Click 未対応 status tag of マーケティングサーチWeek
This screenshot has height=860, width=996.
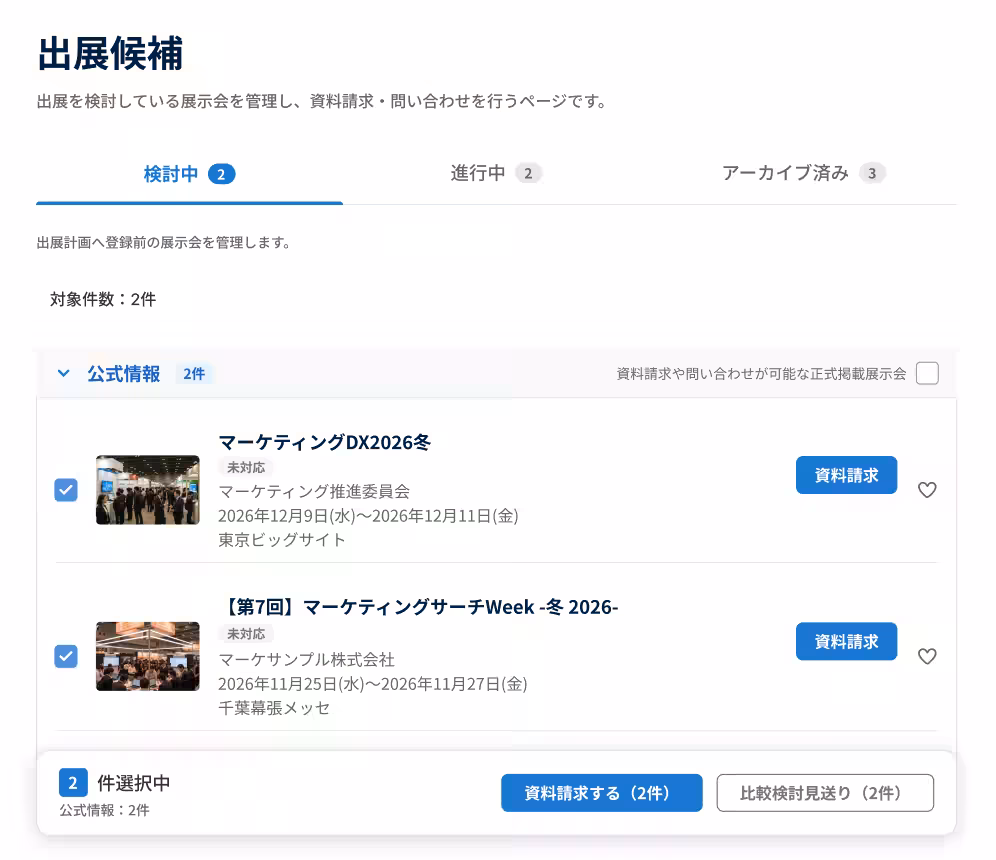(x=246, y=634)
